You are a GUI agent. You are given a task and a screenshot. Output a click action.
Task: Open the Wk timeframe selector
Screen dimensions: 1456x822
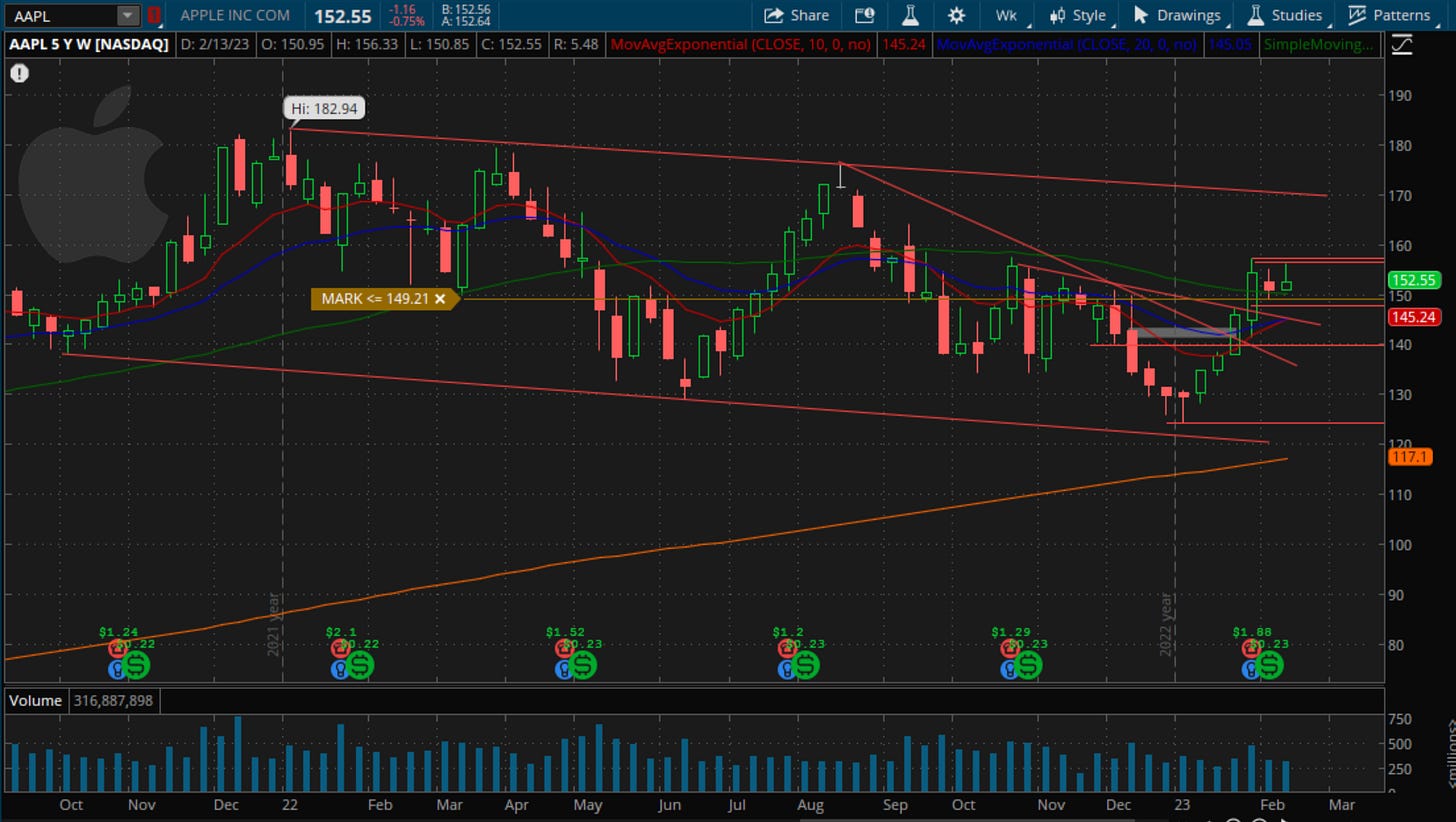click(1006, 15)
